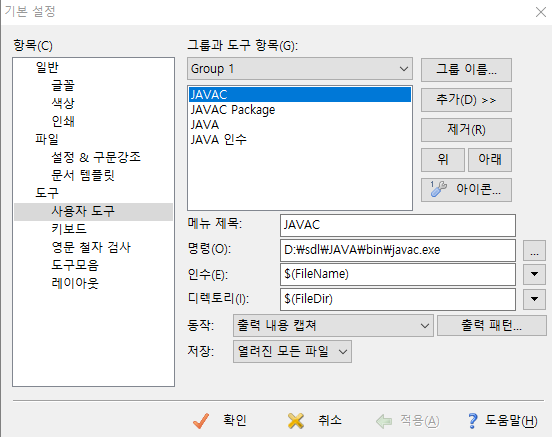Click the 메뉴 제목 field containing JAVAC
This screenshot has width=552, height=437.
click(x=398, y=225)
